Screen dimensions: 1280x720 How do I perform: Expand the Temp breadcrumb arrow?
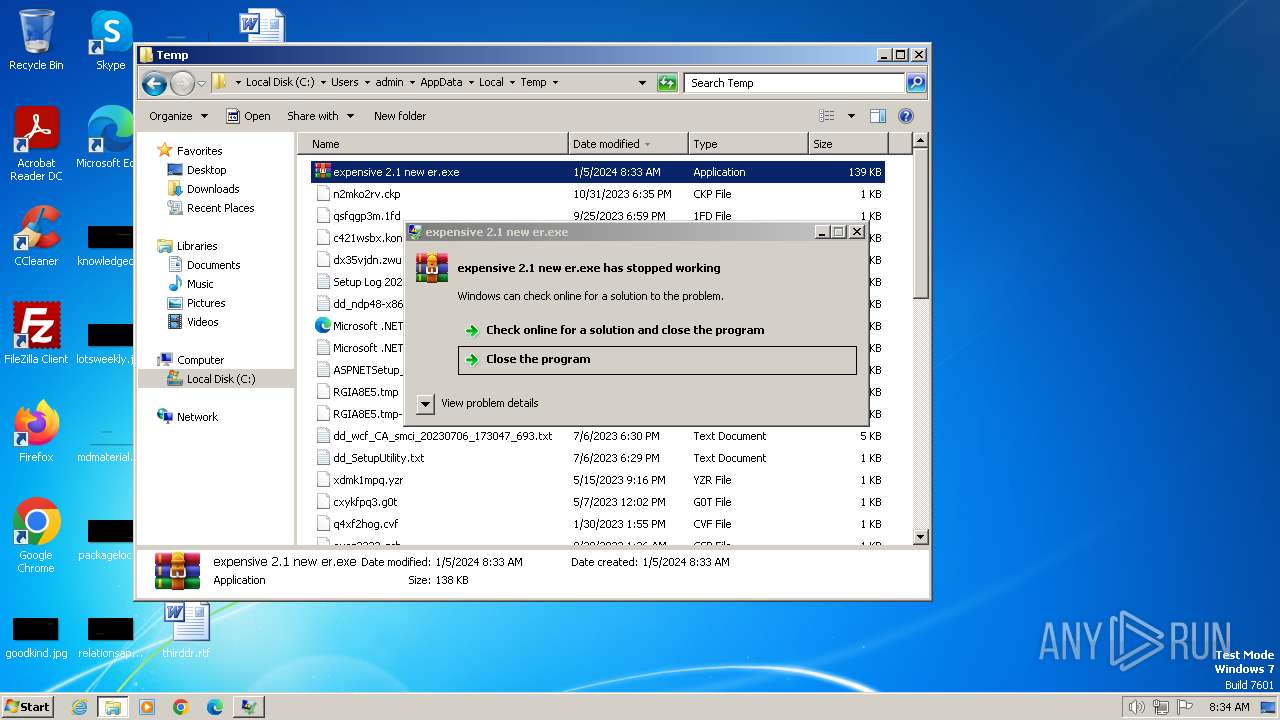pyautogui.click(x=555, y=83)
